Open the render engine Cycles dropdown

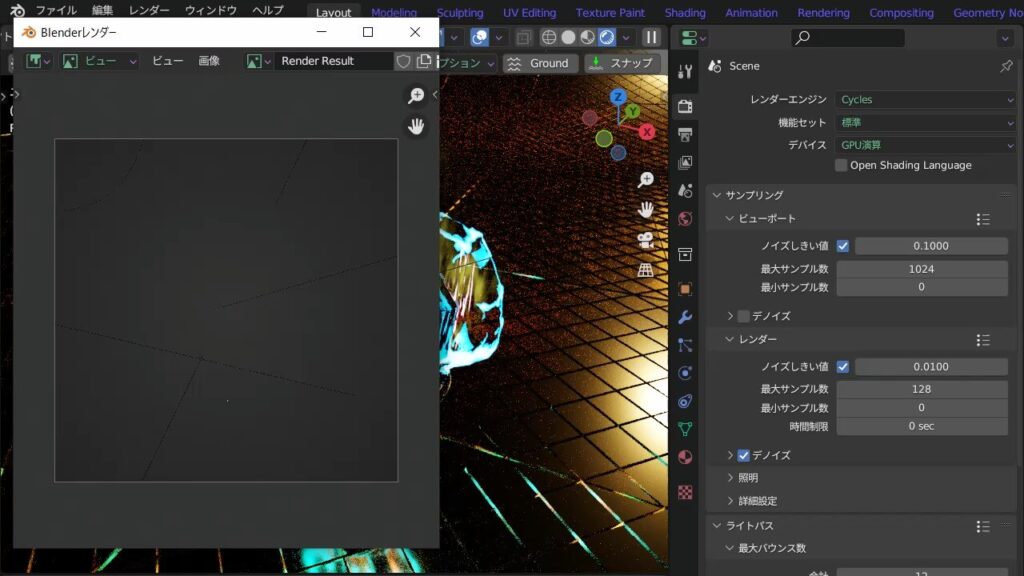coord(925,99)
